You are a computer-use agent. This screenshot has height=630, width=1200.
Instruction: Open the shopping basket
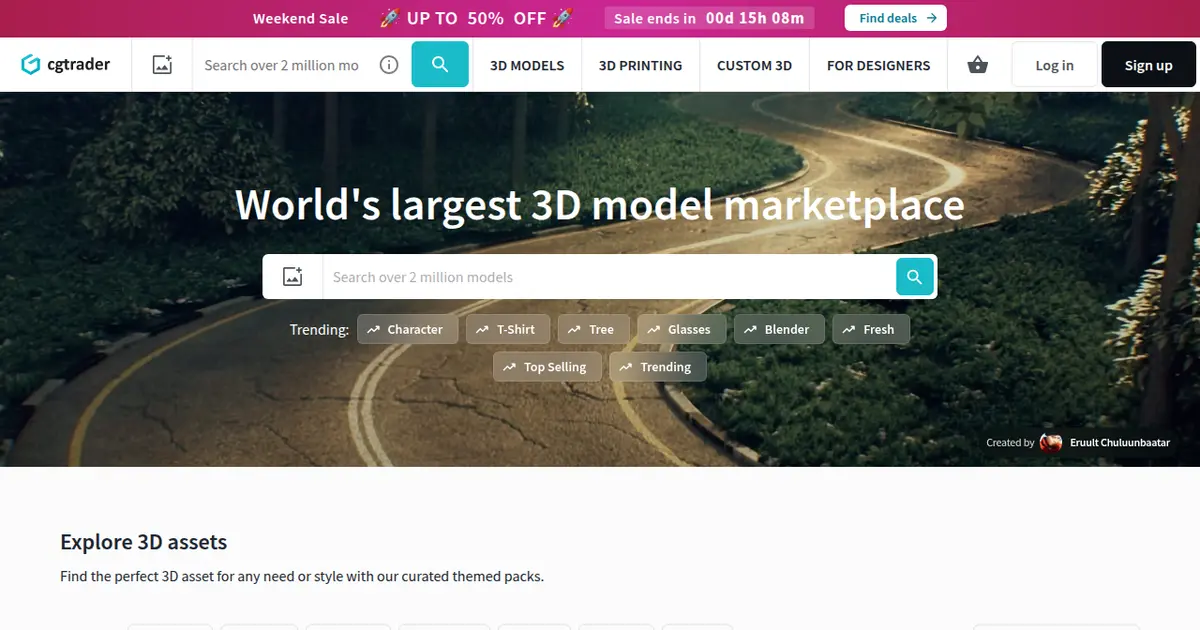point(977,65)
